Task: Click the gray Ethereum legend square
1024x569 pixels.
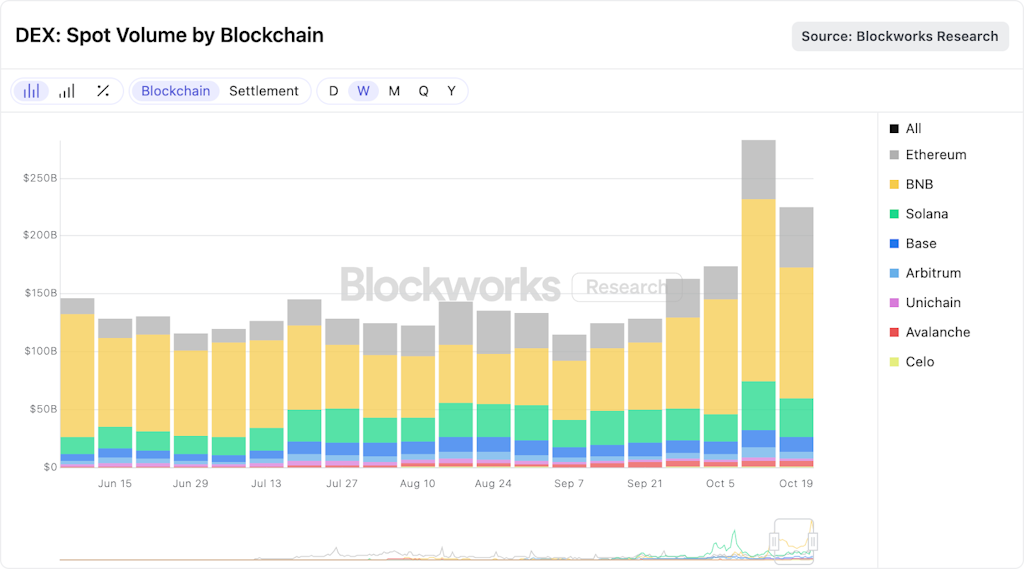Action: click(894, 155)
